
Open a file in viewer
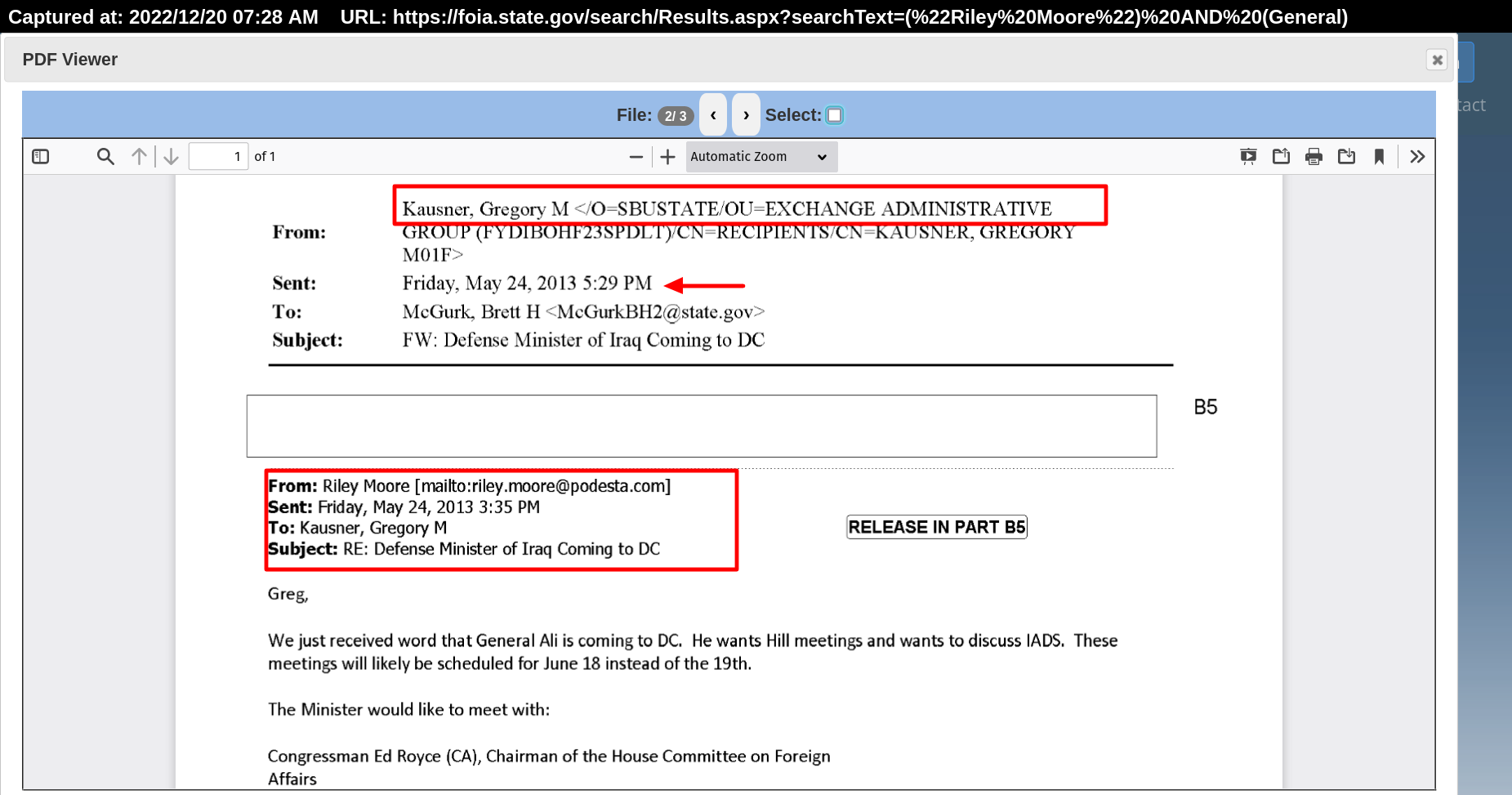[1281, 156]
